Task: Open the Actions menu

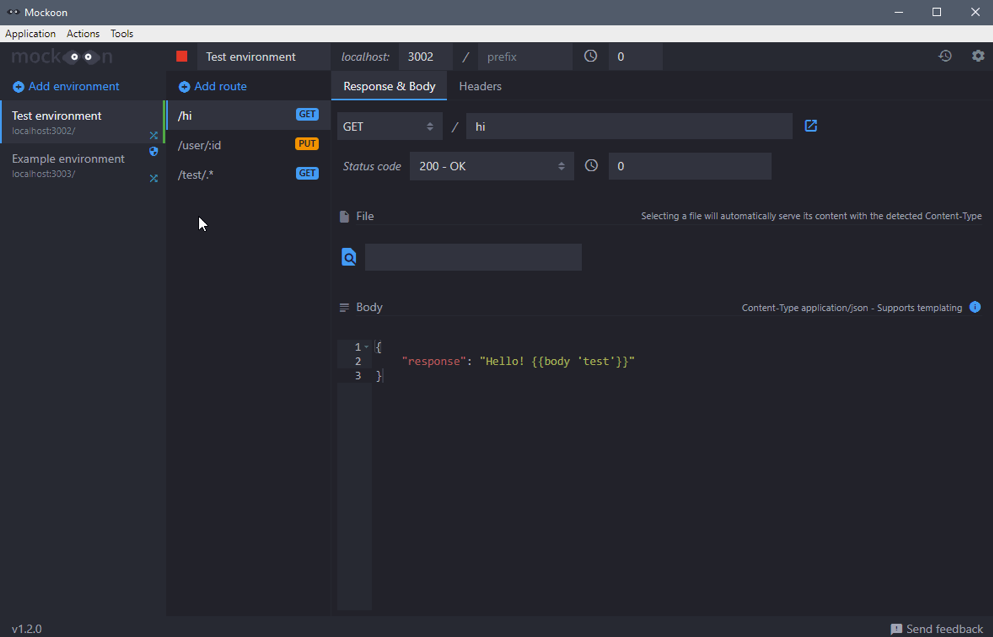Action: click(x=83, y=34)
